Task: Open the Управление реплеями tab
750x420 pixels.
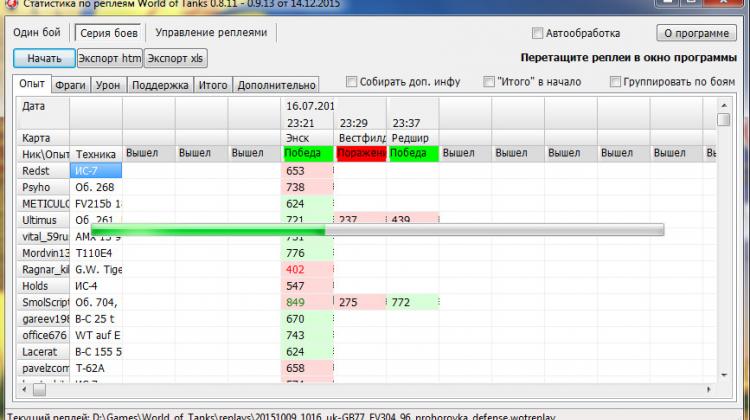Action: 211,33
